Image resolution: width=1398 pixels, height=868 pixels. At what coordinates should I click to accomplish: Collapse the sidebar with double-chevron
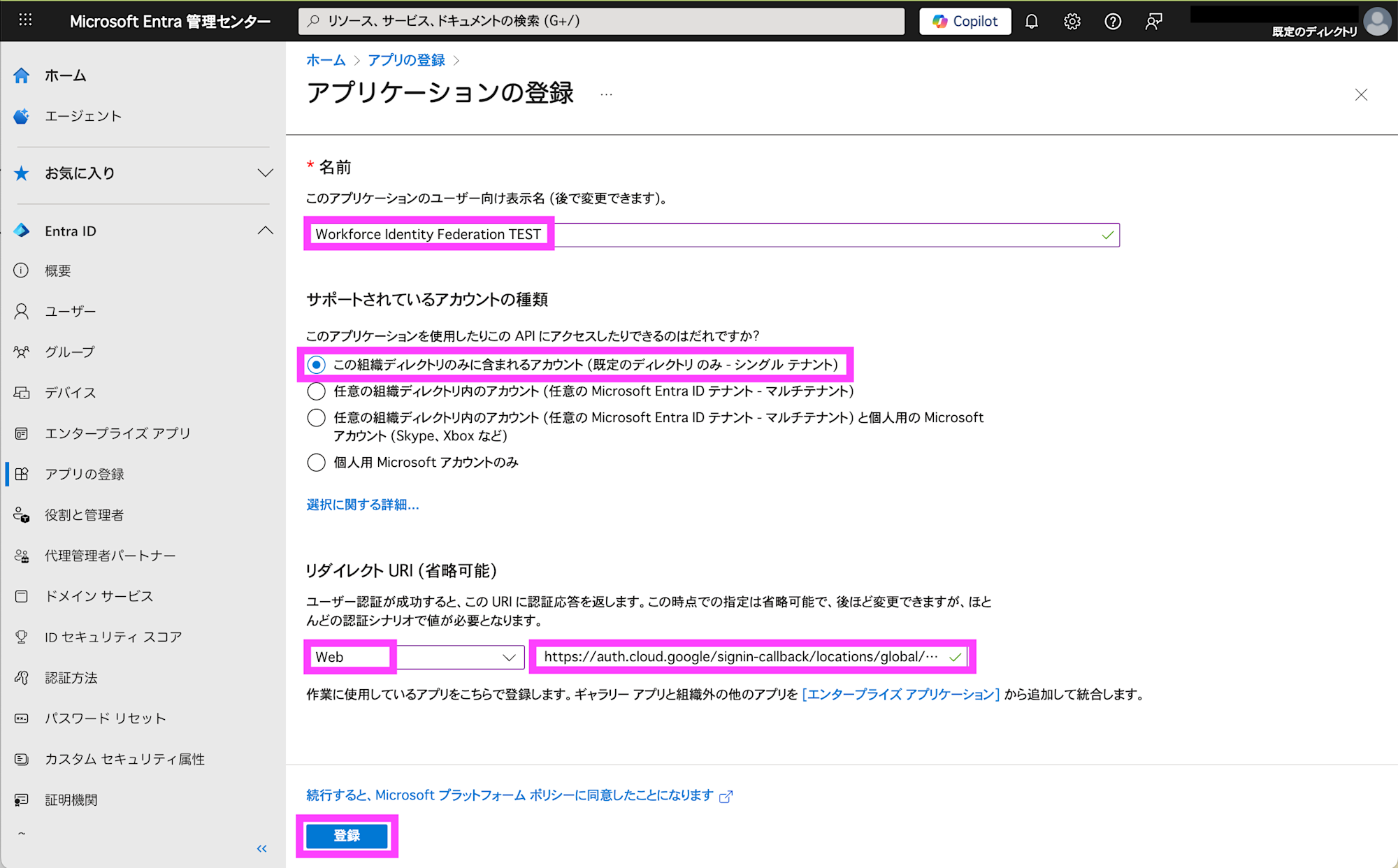coord(262,848)
